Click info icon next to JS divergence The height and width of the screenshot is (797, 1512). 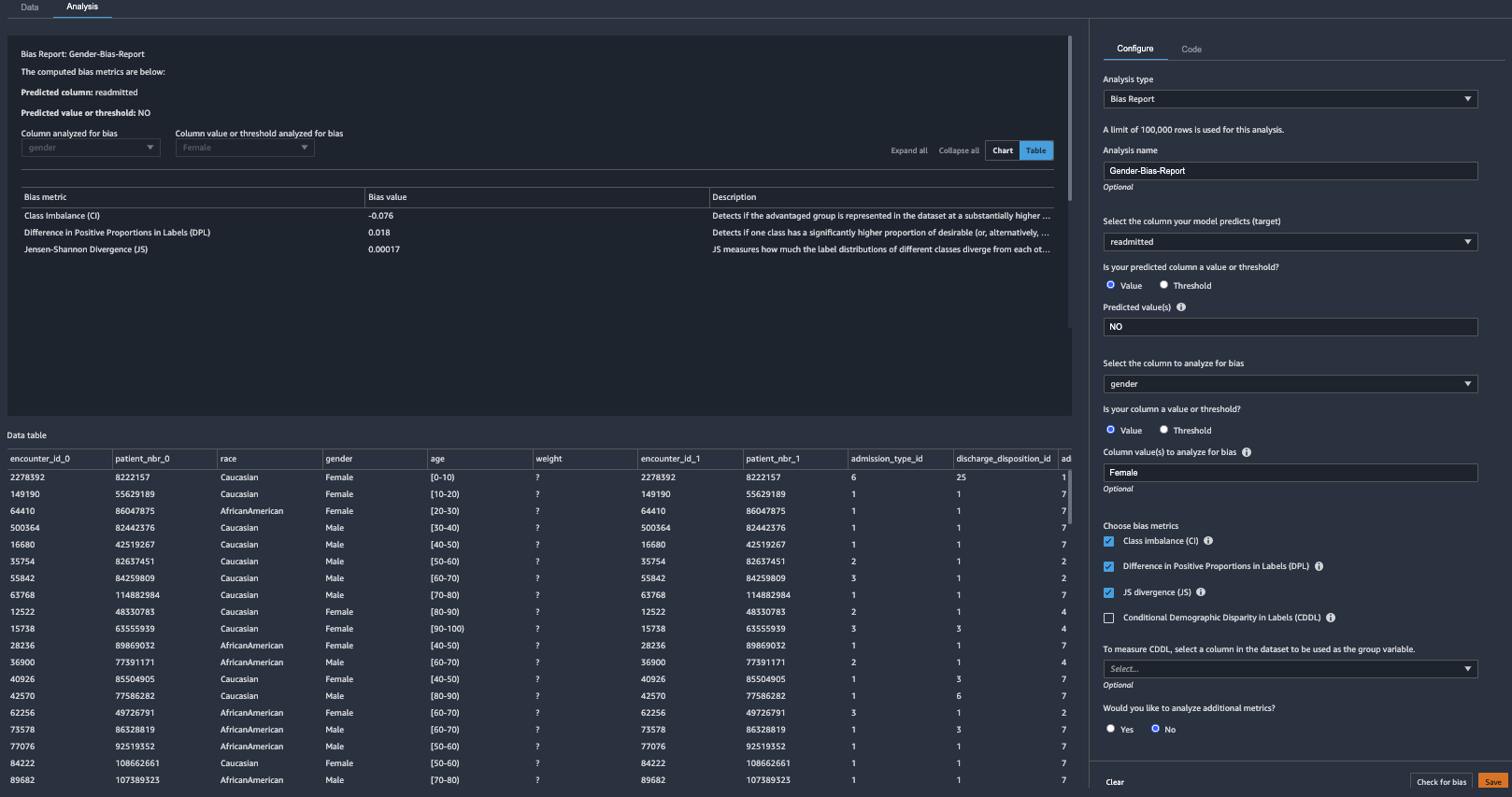pyautogui.click(x=1201, y=592)
